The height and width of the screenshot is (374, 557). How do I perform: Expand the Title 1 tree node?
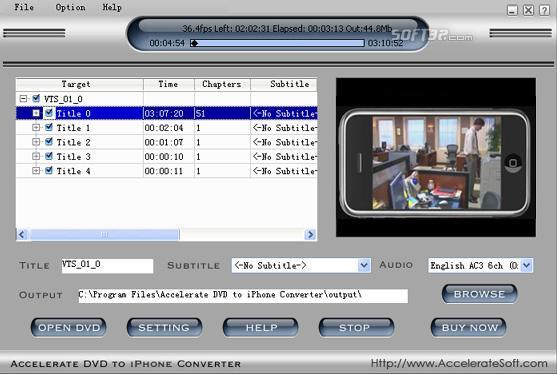[36, 127]
